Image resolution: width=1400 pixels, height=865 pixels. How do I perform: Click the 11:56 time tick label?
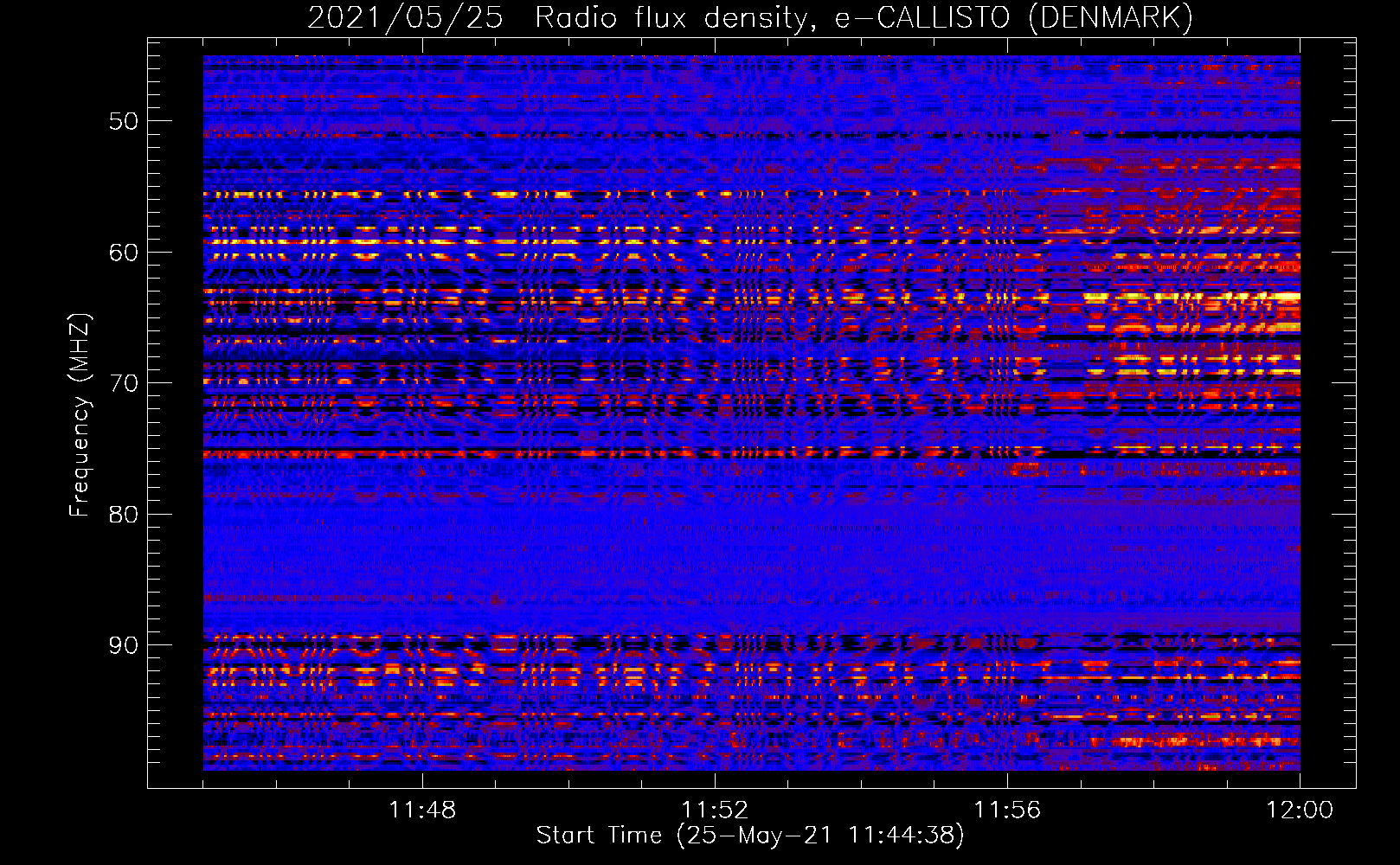point(1007,811)
